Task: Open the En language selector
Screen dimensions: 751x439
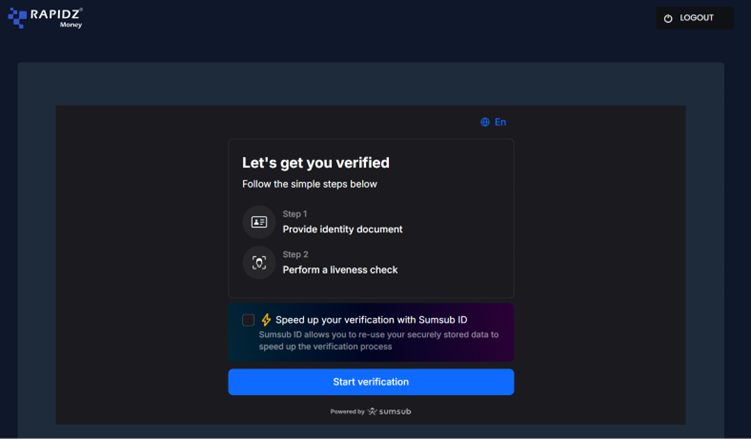Action: 493,122
